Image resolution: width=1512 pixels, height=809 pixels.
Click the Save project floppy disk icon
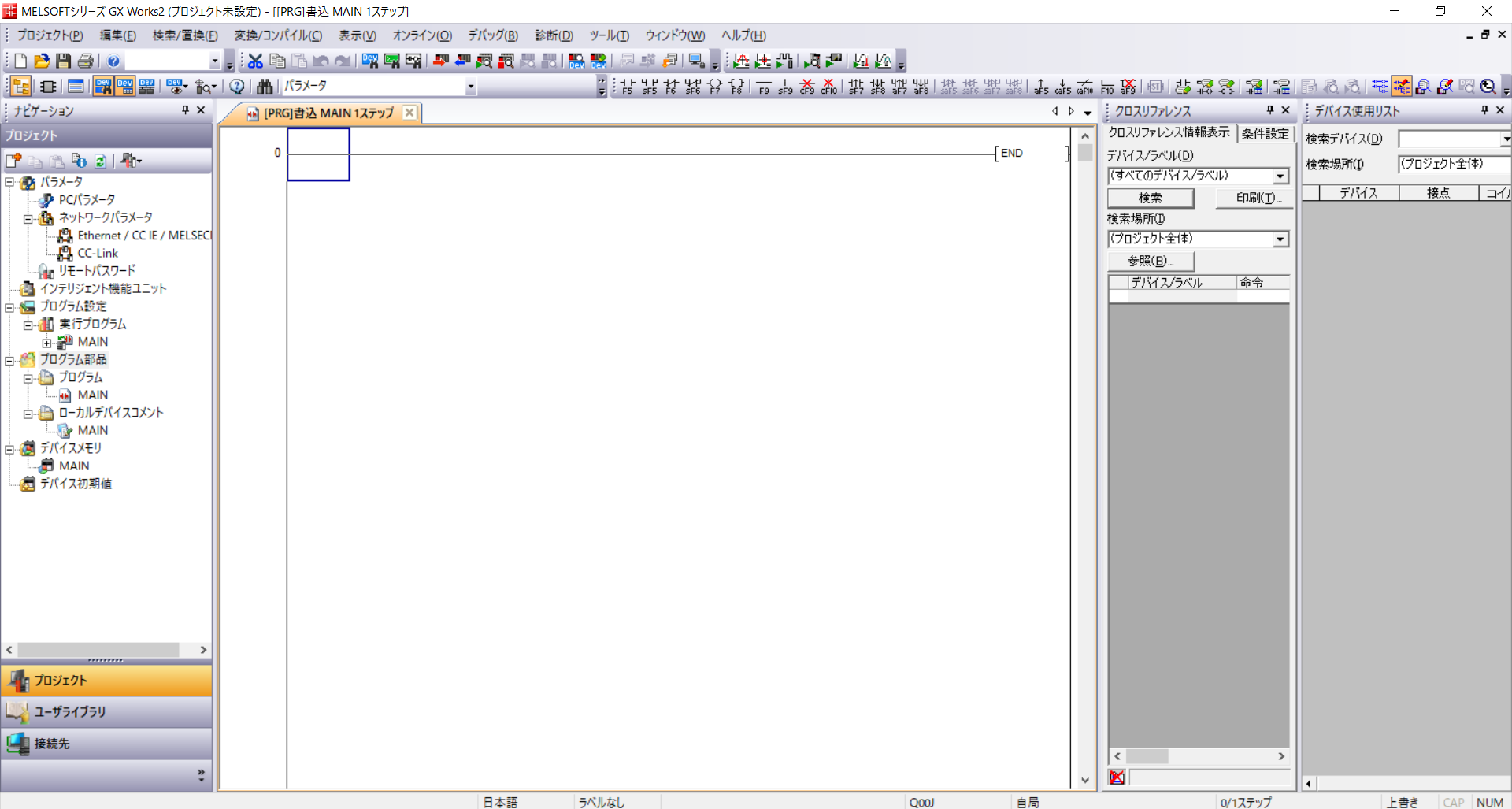(63, 61)
